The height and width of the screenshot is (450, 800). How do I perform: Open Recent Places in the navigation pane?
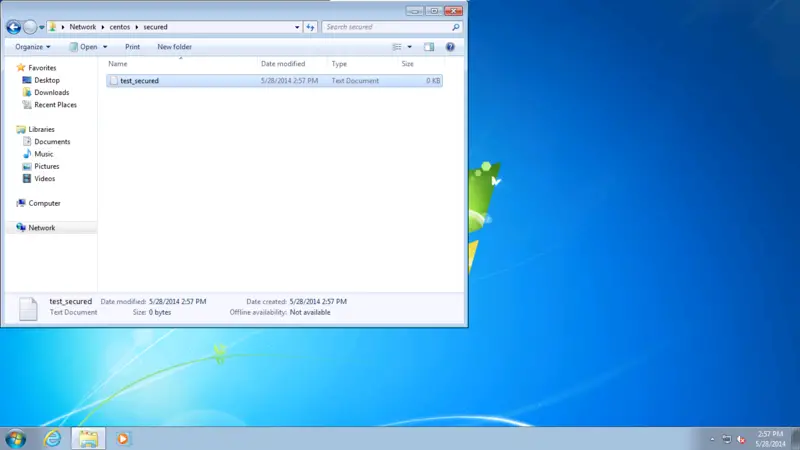(x=55, y=105)
